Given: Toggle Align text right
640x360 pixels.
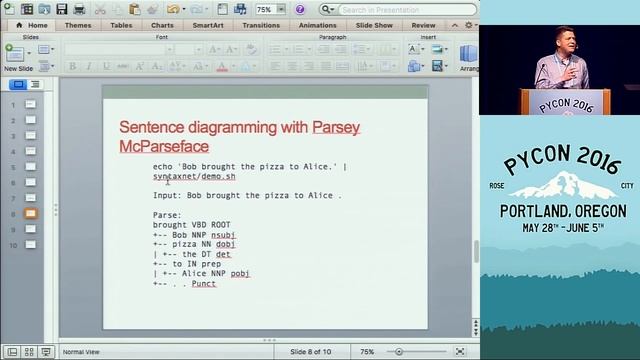Looking at the screenshot, I should click(309, 66).
